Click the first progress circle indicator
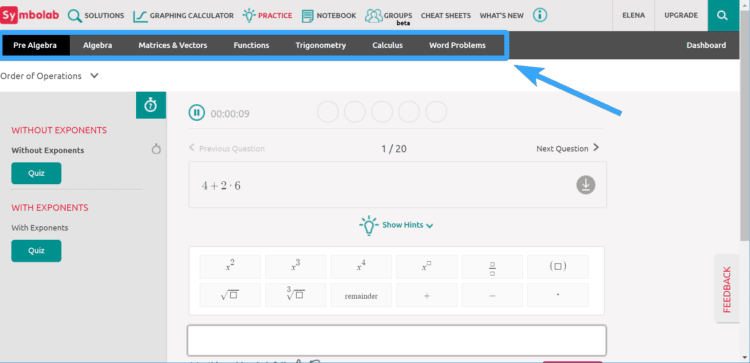 pyautogui.click(x=328, y=112)
